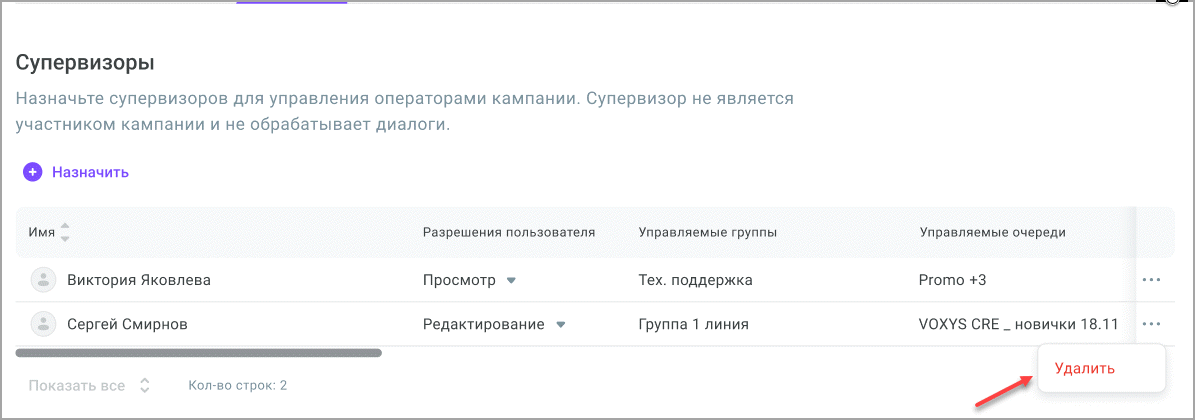The height and width of the screenshot is (420, 1195).
Task: Click the Управляемые очереди column header
Action: (x=992, y=232)
